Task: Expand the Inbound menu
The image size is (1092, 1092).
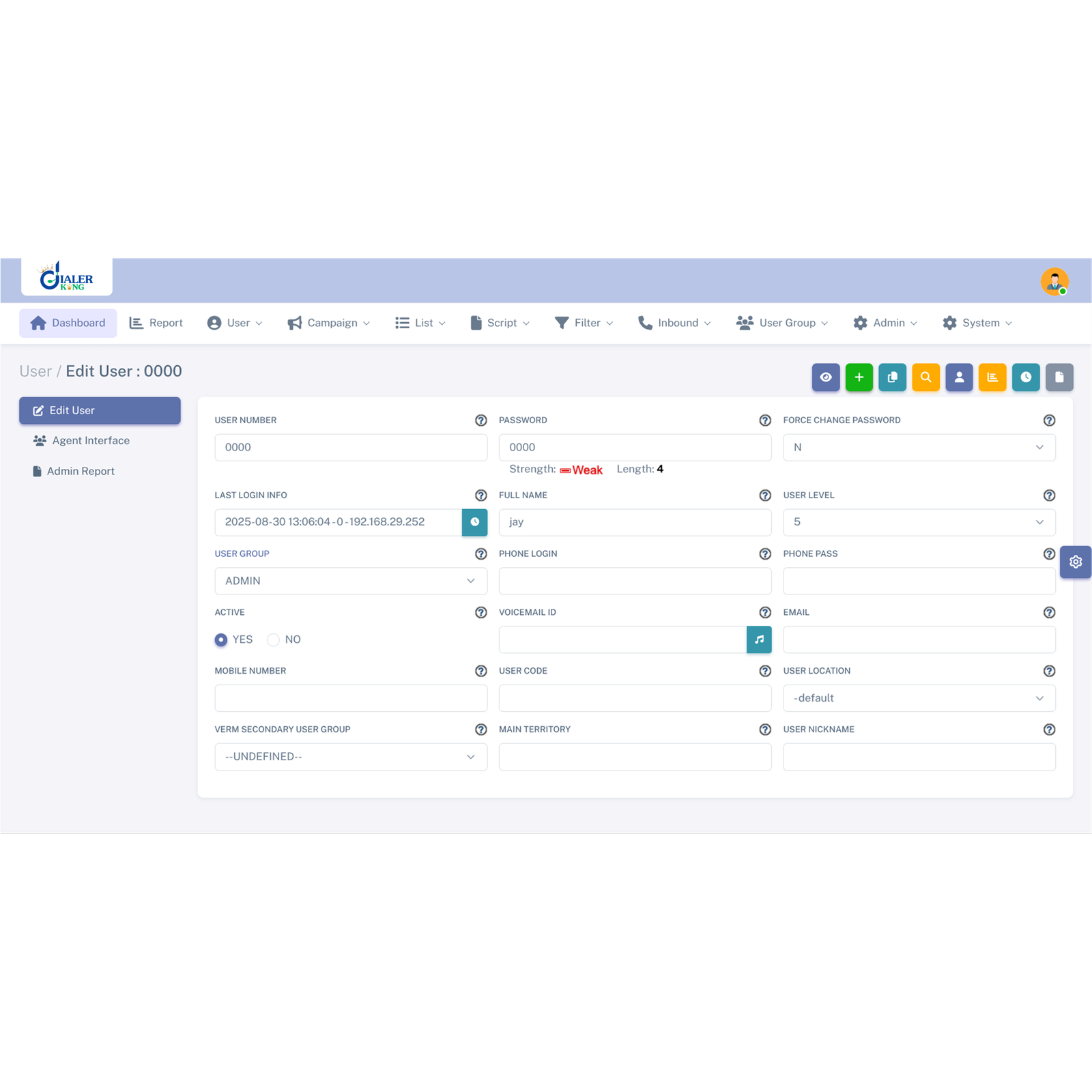Action: click(674, 323)
